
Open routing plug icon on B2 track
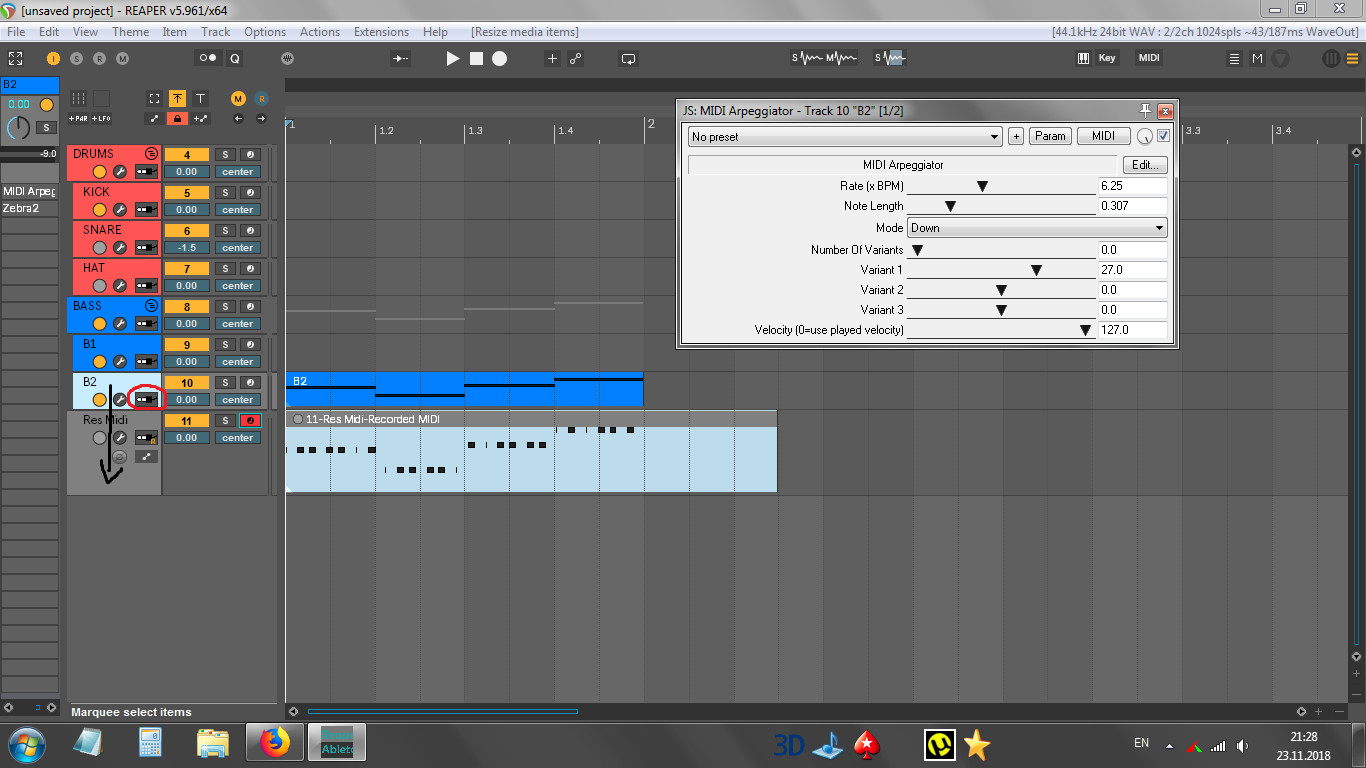pyautogui.click(x=146, y=400)
